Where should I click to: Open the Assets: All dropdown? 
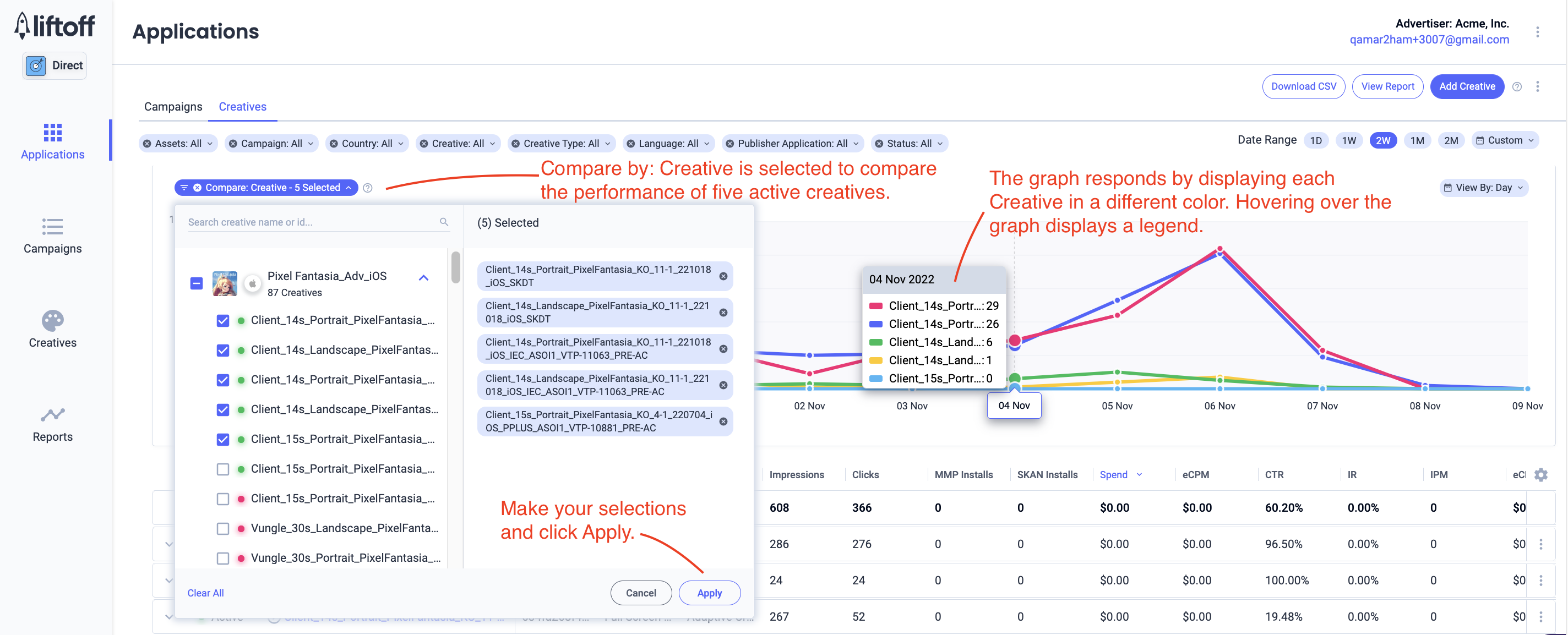[178, 144]
